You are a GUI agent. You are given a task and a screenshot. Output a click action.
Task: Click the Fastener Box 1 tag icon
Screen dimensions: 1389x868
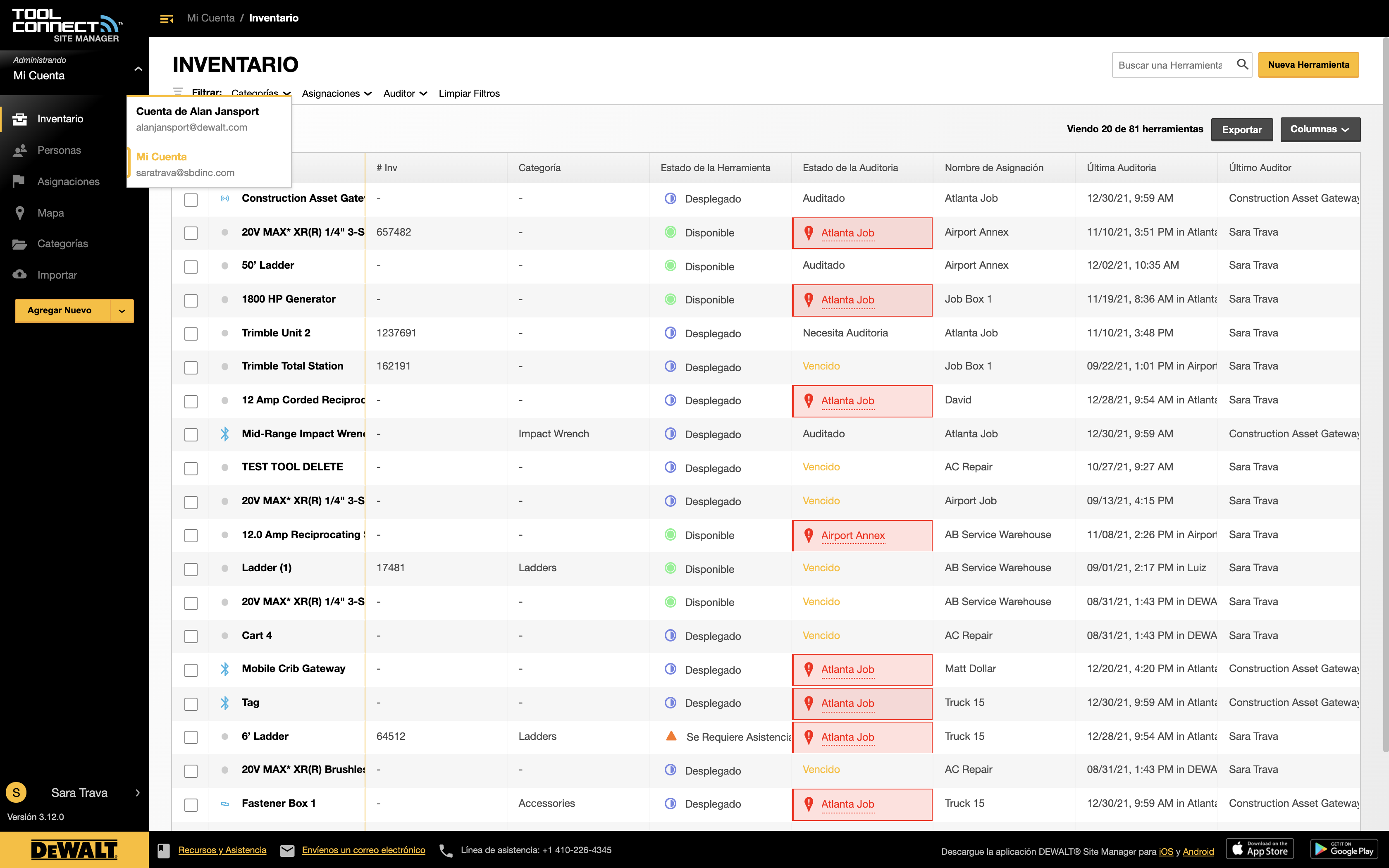(225, 804)
